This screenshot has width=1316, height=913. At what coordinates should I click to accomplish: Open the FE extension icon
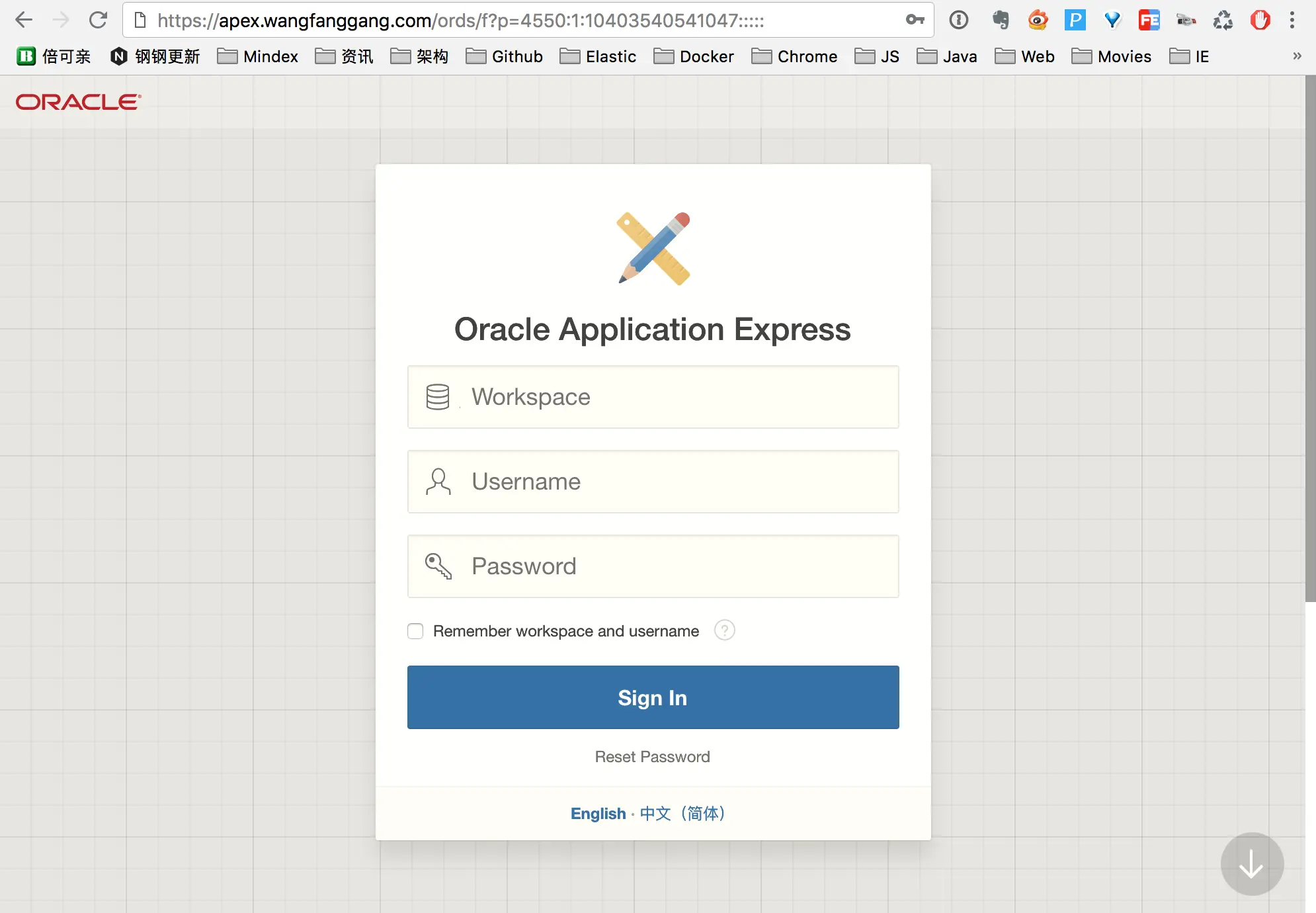coord(1149,20)
